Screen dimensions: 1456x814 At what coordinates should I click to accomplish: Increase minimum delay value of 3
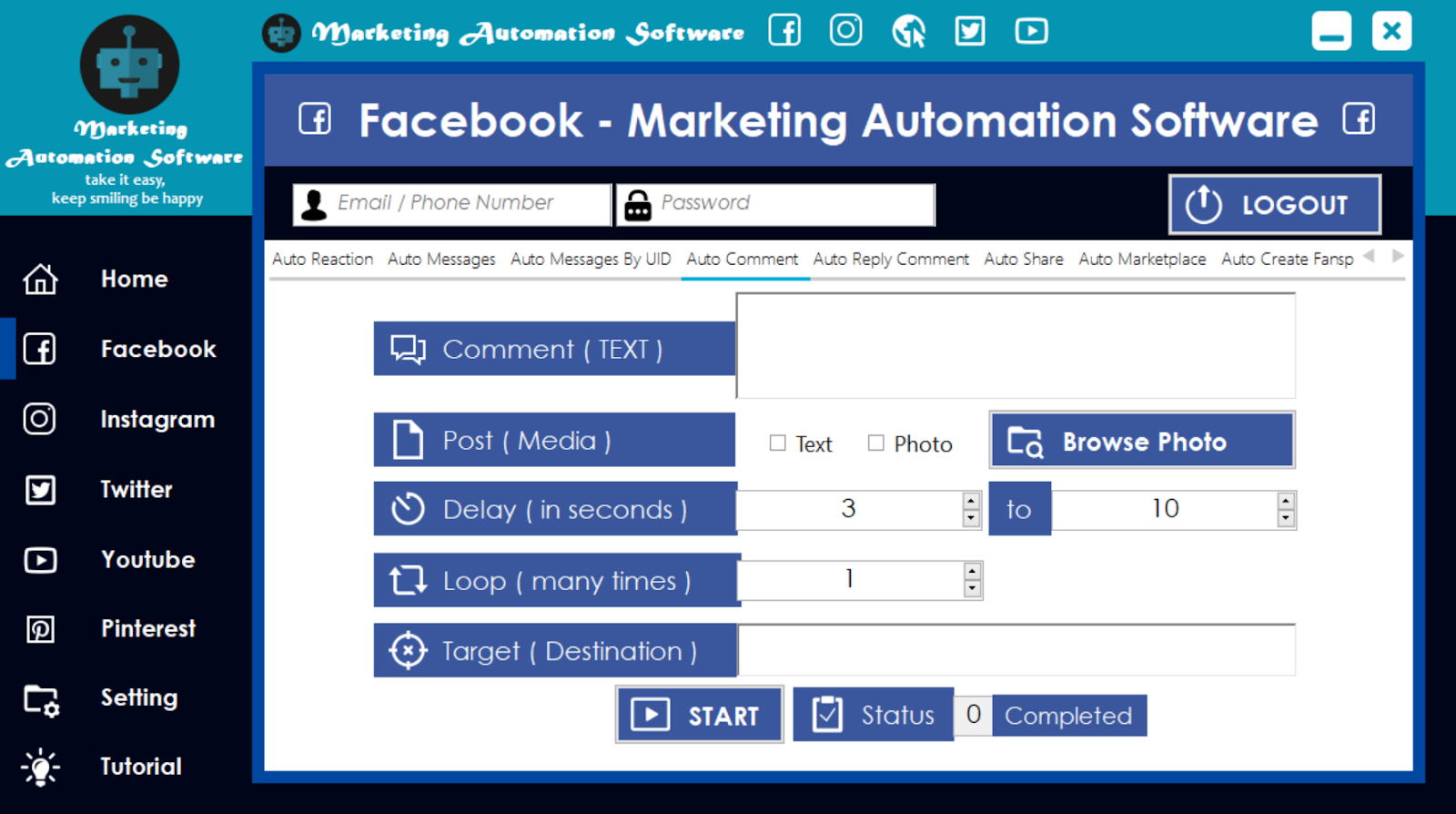pos(971,501)
